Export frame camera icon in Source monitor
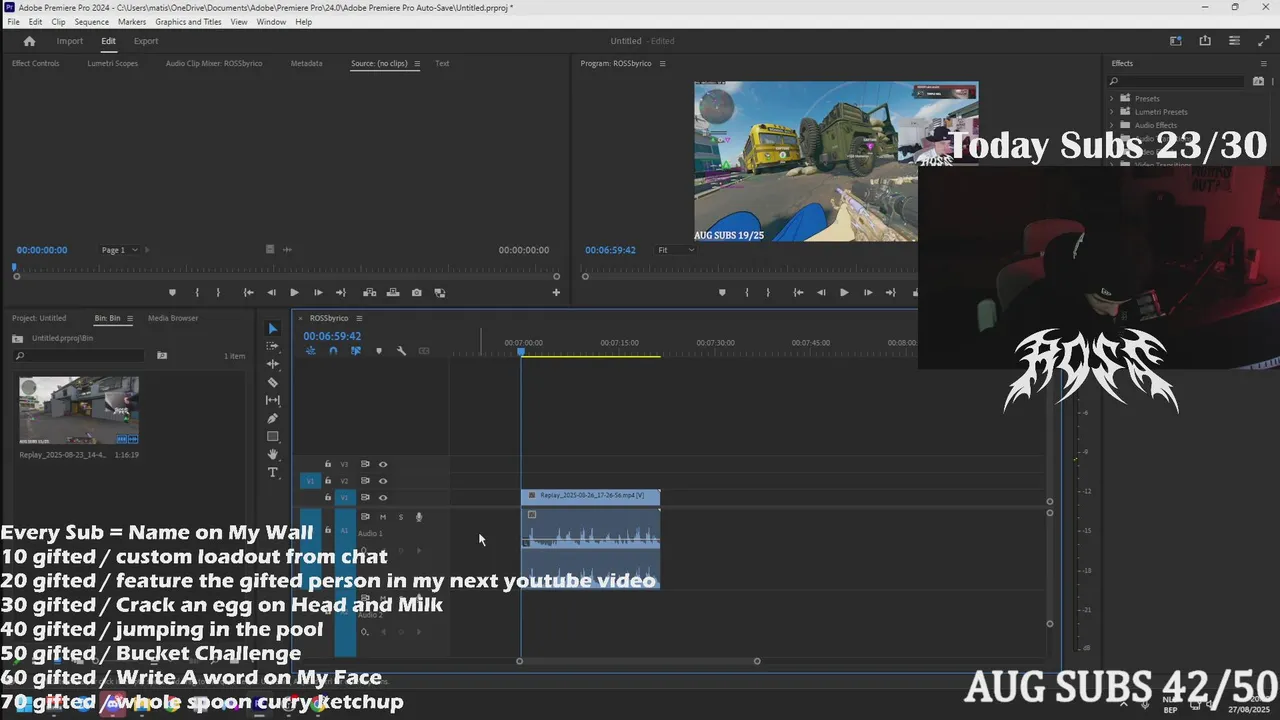The width and height of the screenshot is (1280, 720). click(x=416, y=293)
